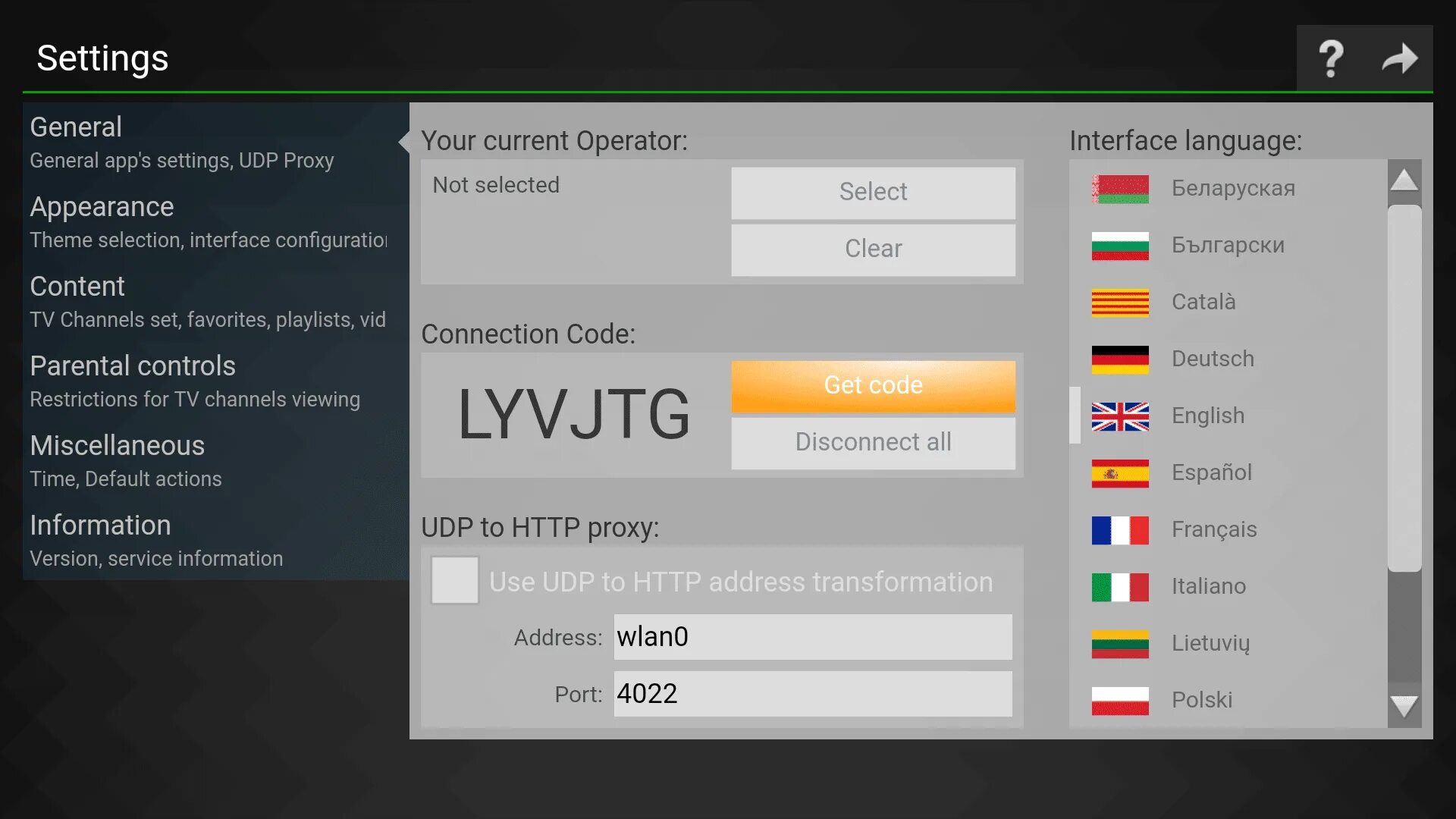1456x819 pixels.
Task: Click the share/export icon top right
Action: pos(1401,57)
